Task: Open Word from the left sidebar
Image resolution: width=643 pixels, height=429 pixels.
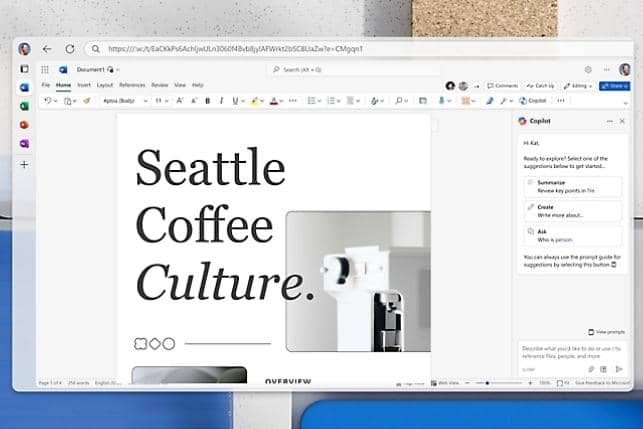Action: click(24, 87)
